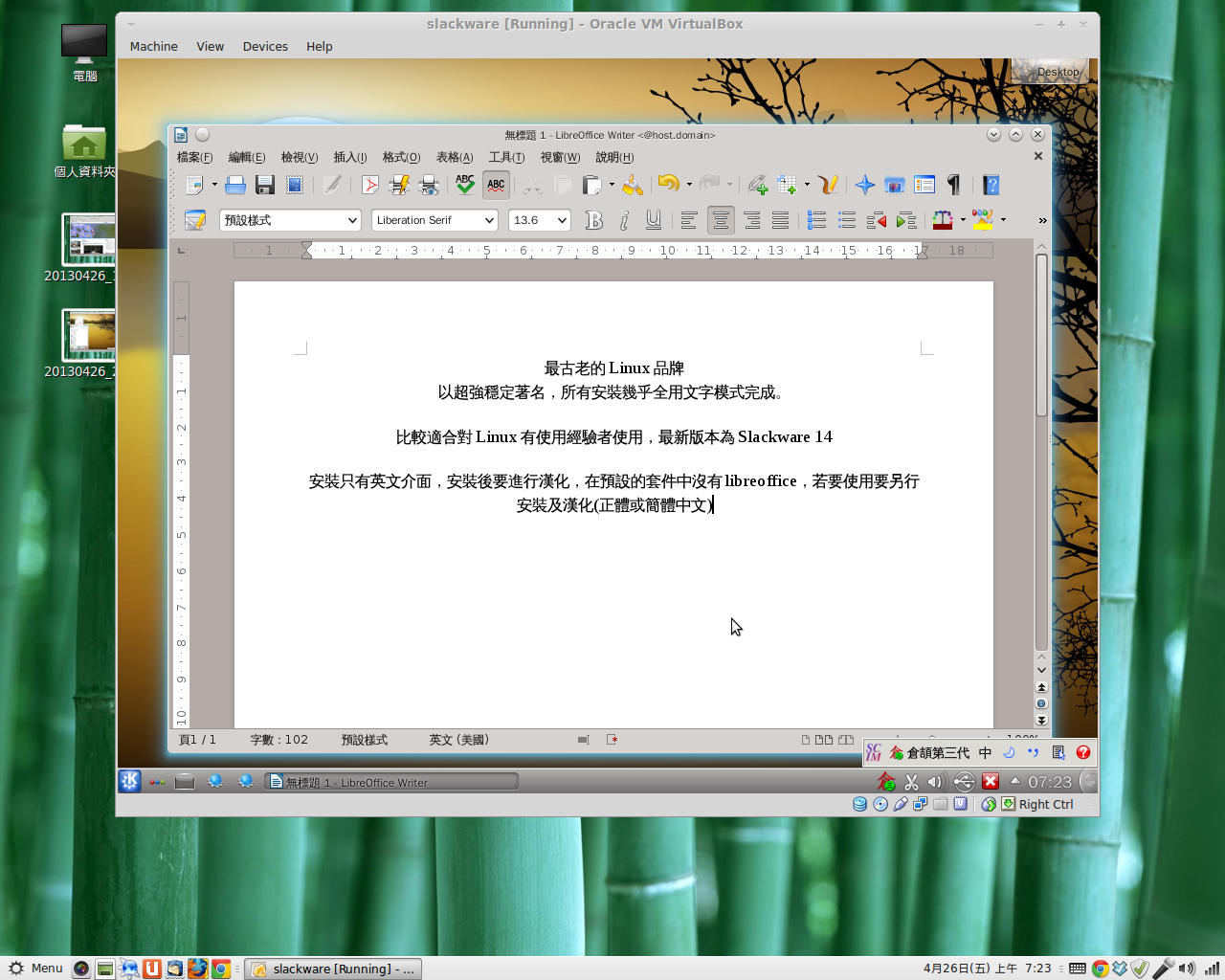Toggle nonprinting characters pilcrow

(954, 185)
